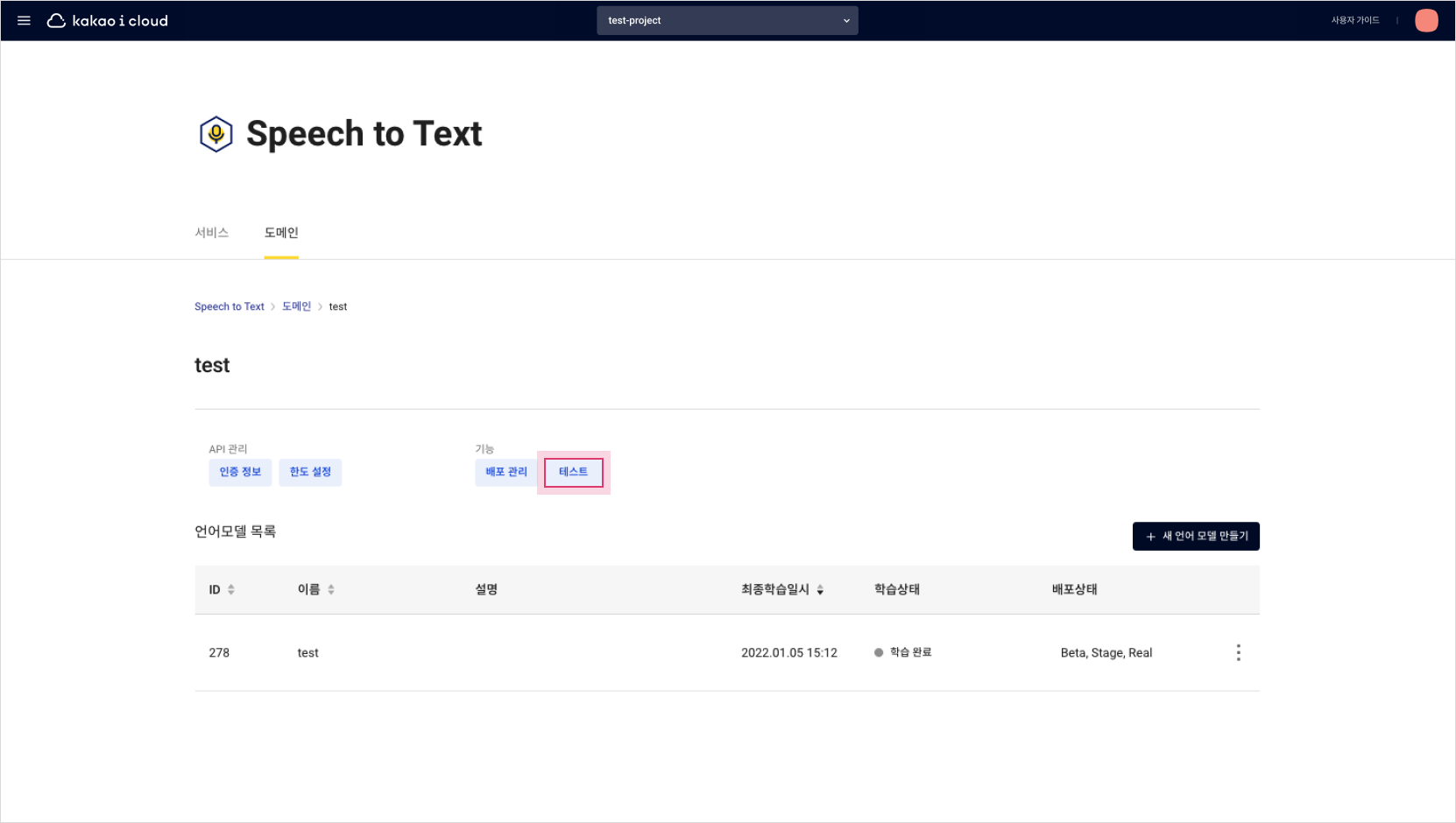Click the 배포상태 column header

pos(1074,589)
